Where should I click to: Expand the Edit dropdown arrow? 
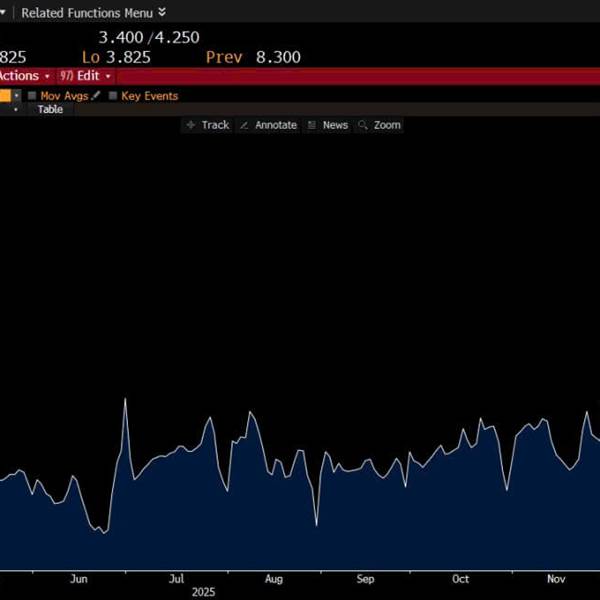tap(107, 76)
